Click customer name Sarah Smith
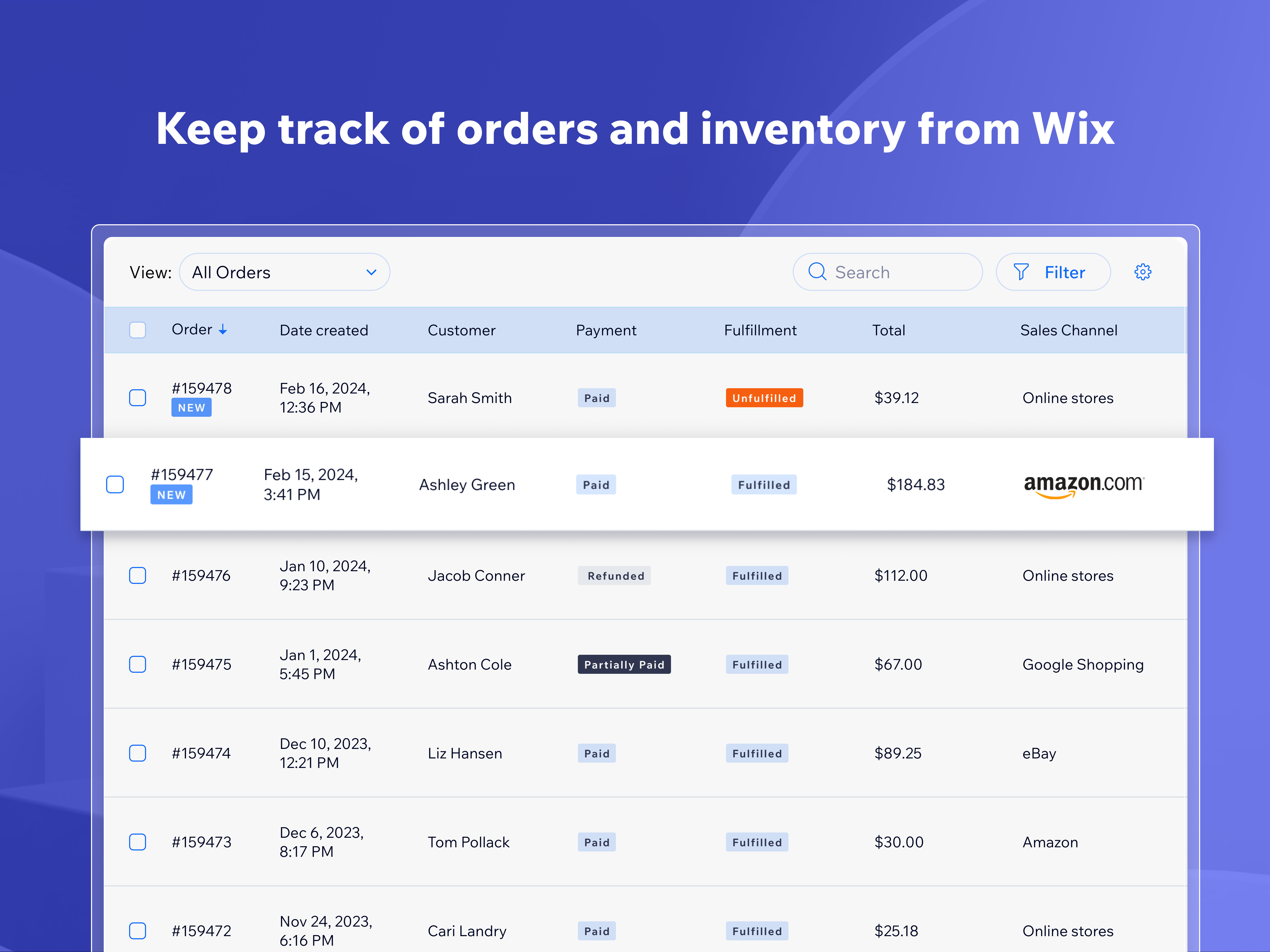The height and width of the screenshot is (952, 1270). point(470,398)
